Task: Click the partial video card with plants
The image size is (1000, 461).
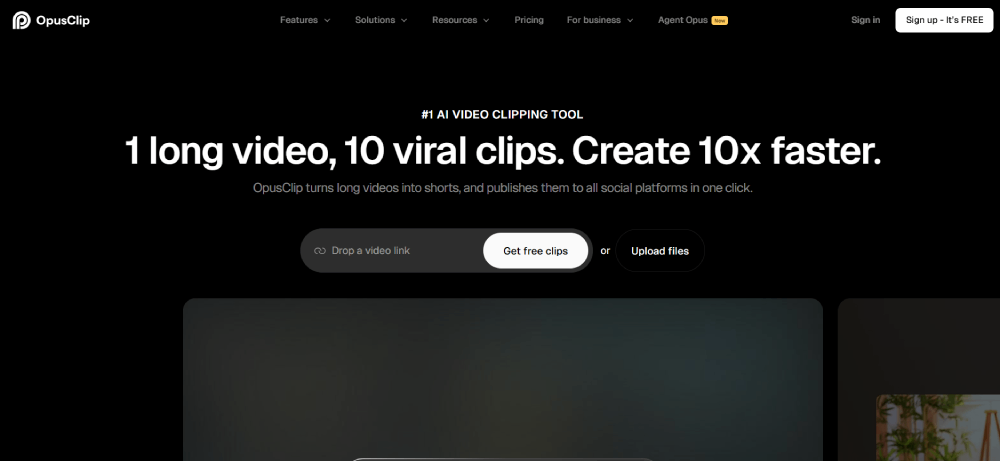Action: [919, 379]
